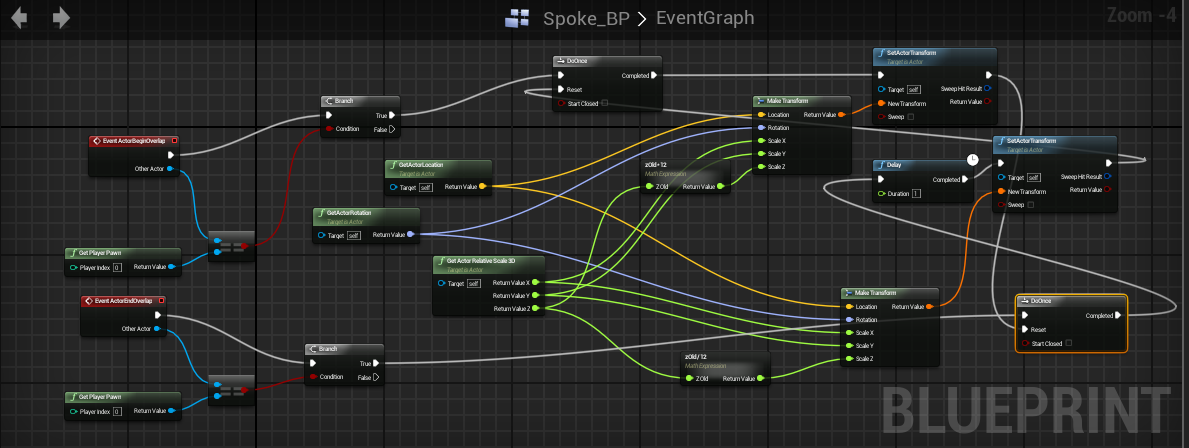Screen dimensions: 1189x448
Task: Click the Zoom -4 indicator text
Action: click(1140, 15)
